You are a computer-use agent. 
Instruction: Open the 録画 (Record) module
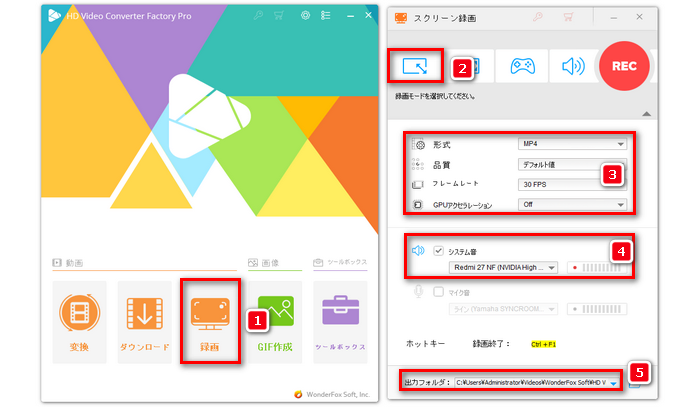[x=210, y=322]
